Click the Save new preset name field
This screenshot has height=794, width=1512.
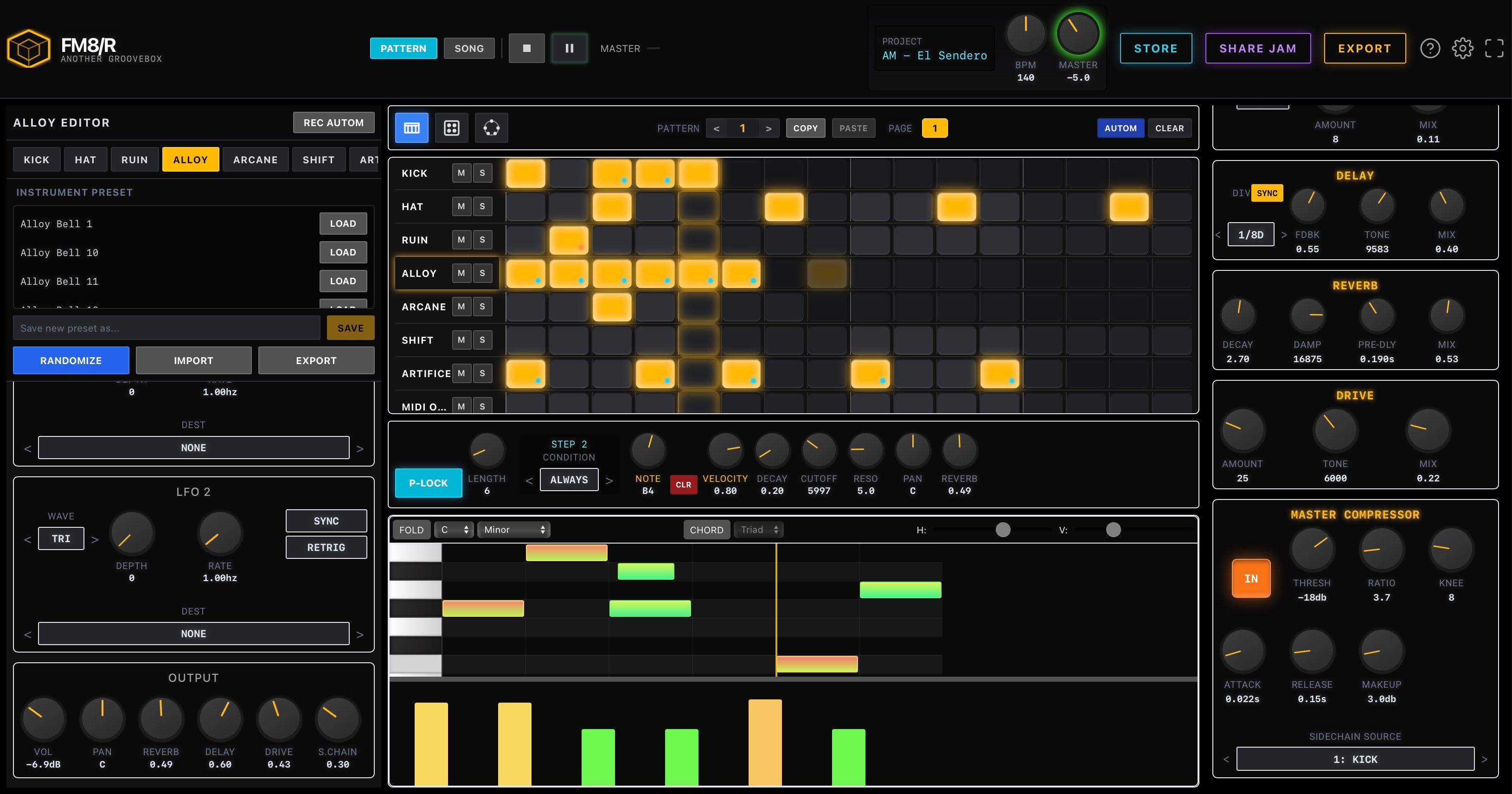tap(167, 328)
